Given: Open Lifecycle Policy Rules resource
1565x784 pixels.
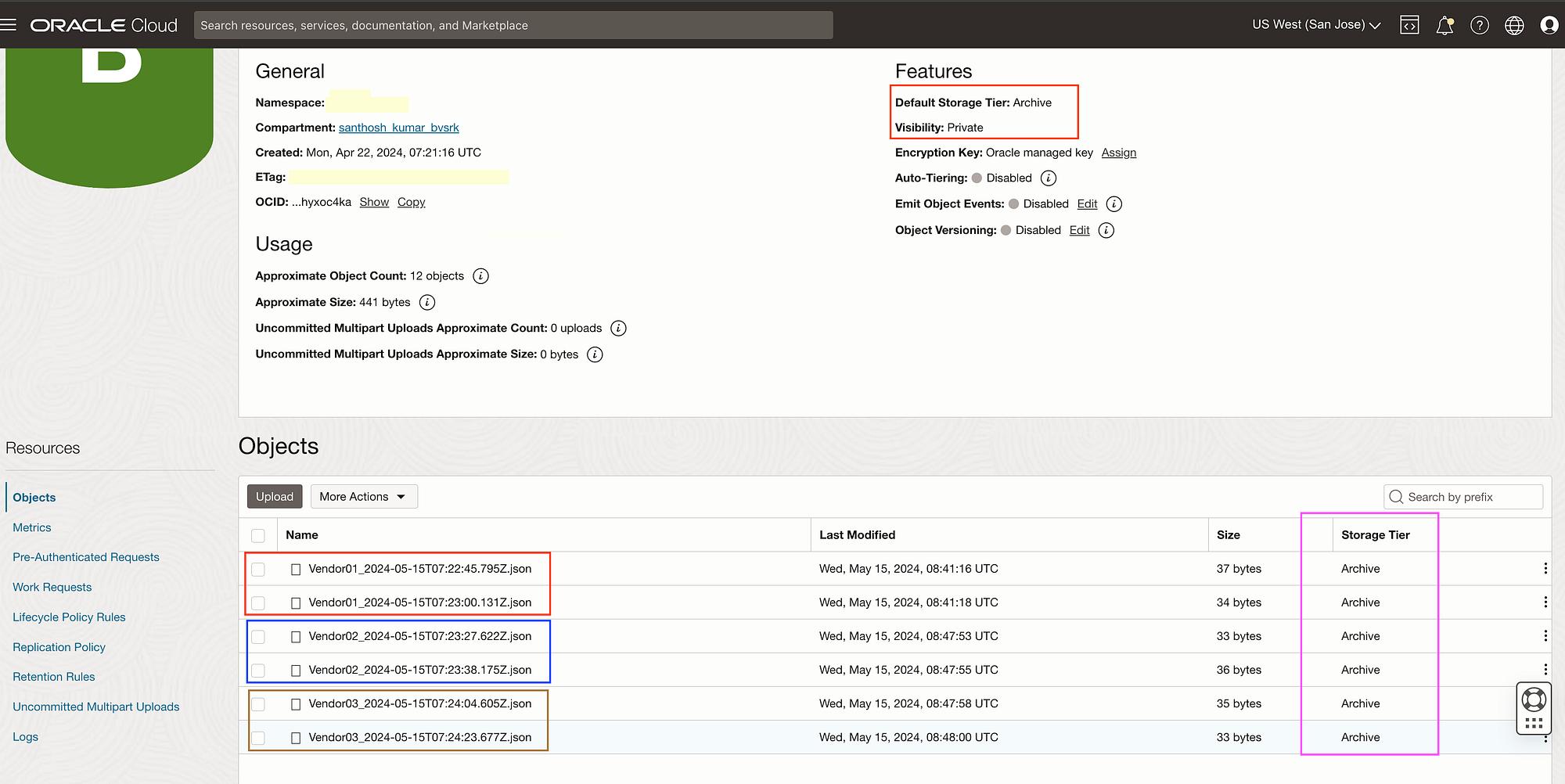Looking at the screenshot, I should pos(69,617).
